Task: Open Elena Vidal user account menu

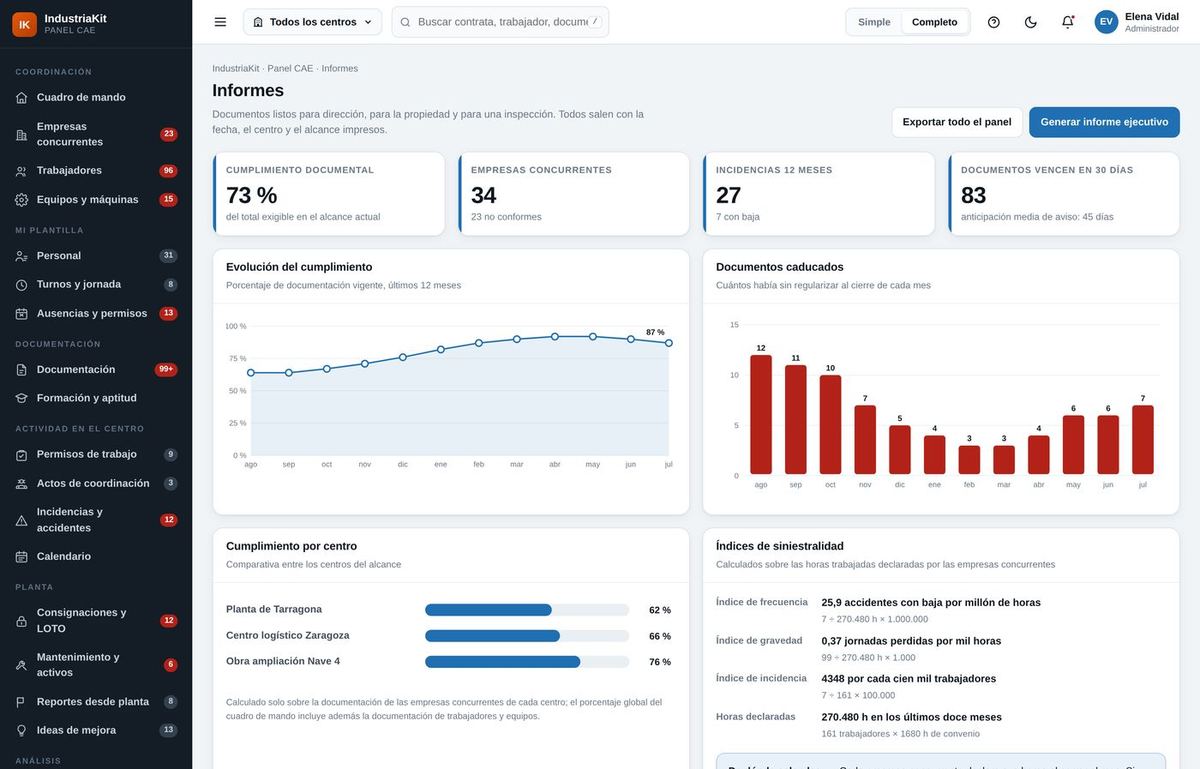Action: pyautogui.click(x=1137, y=22)
